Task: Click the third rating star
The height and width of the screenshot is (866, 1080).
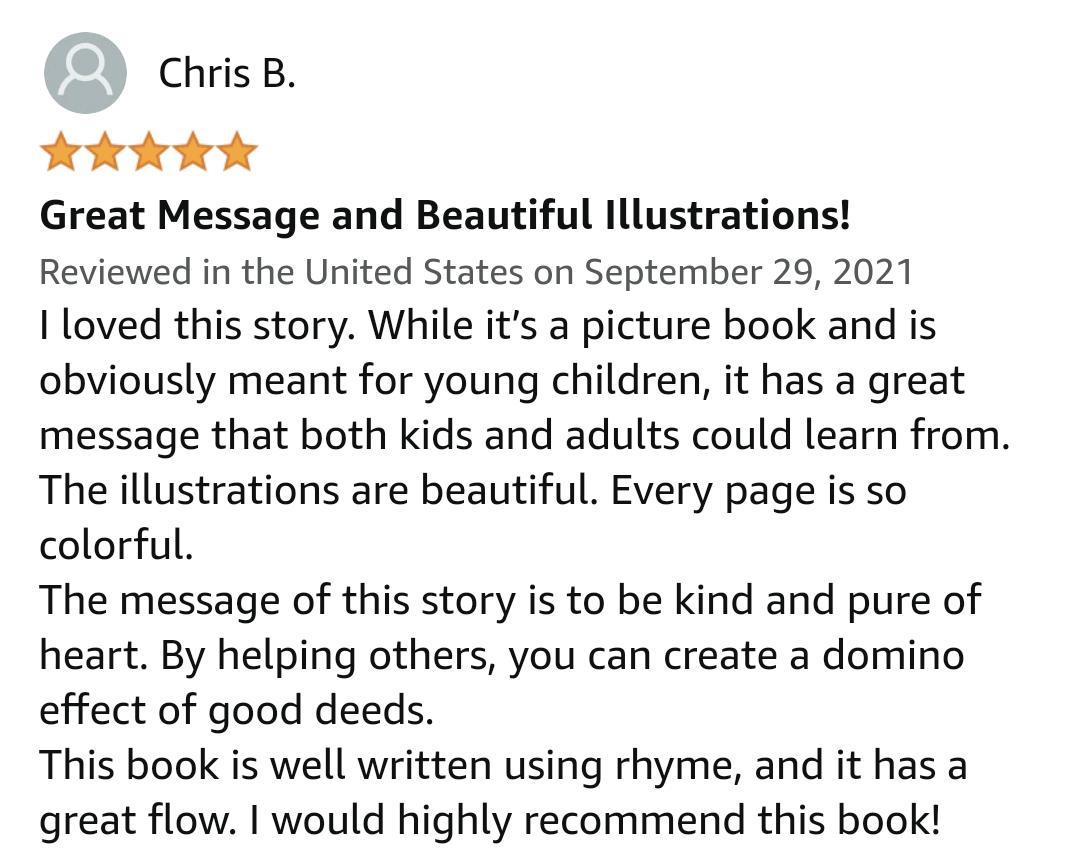Action: (x=148, y=153)
